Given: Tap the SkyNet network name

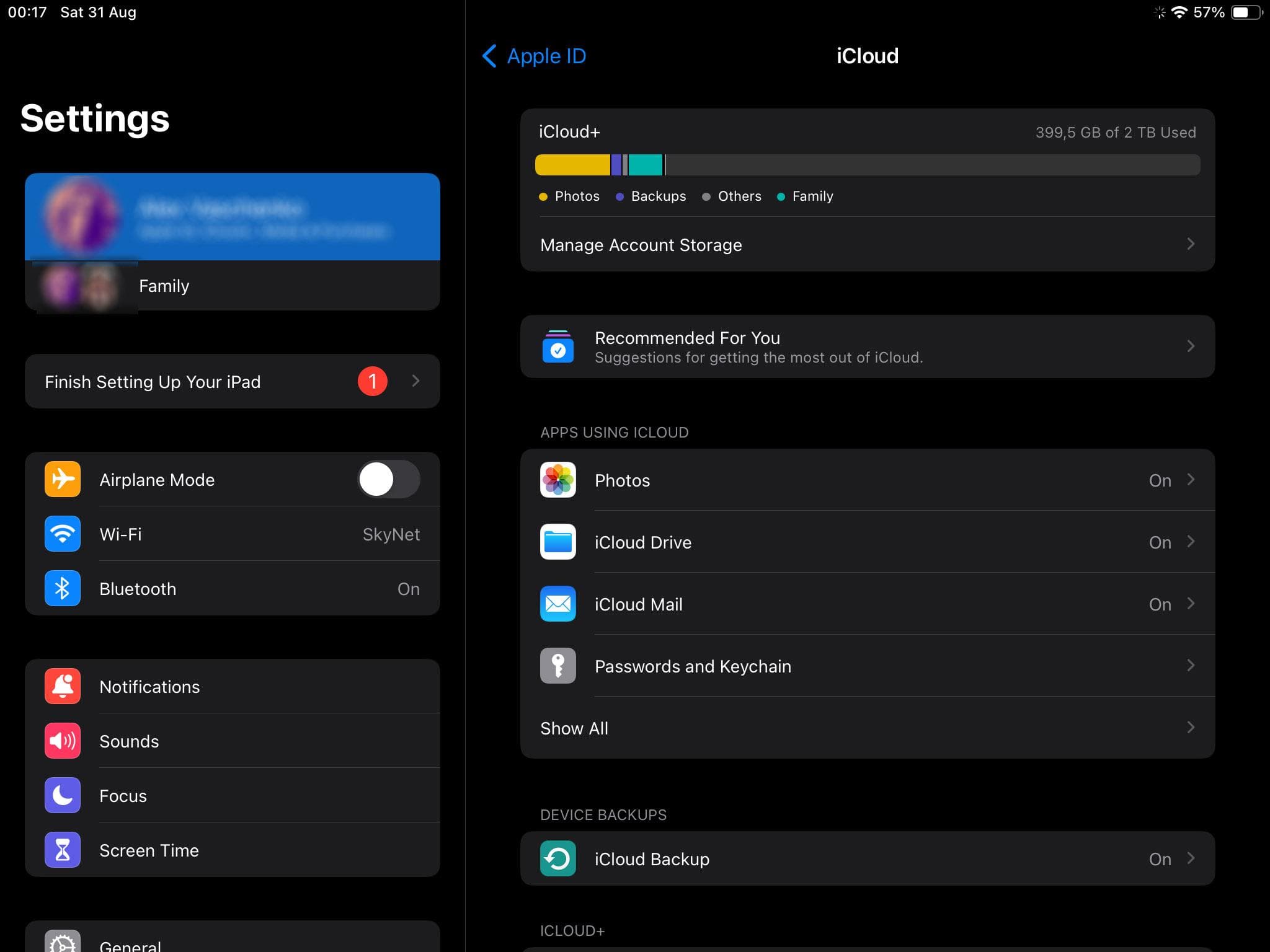Looking at the screenshot, I should [x=391, y=534].
